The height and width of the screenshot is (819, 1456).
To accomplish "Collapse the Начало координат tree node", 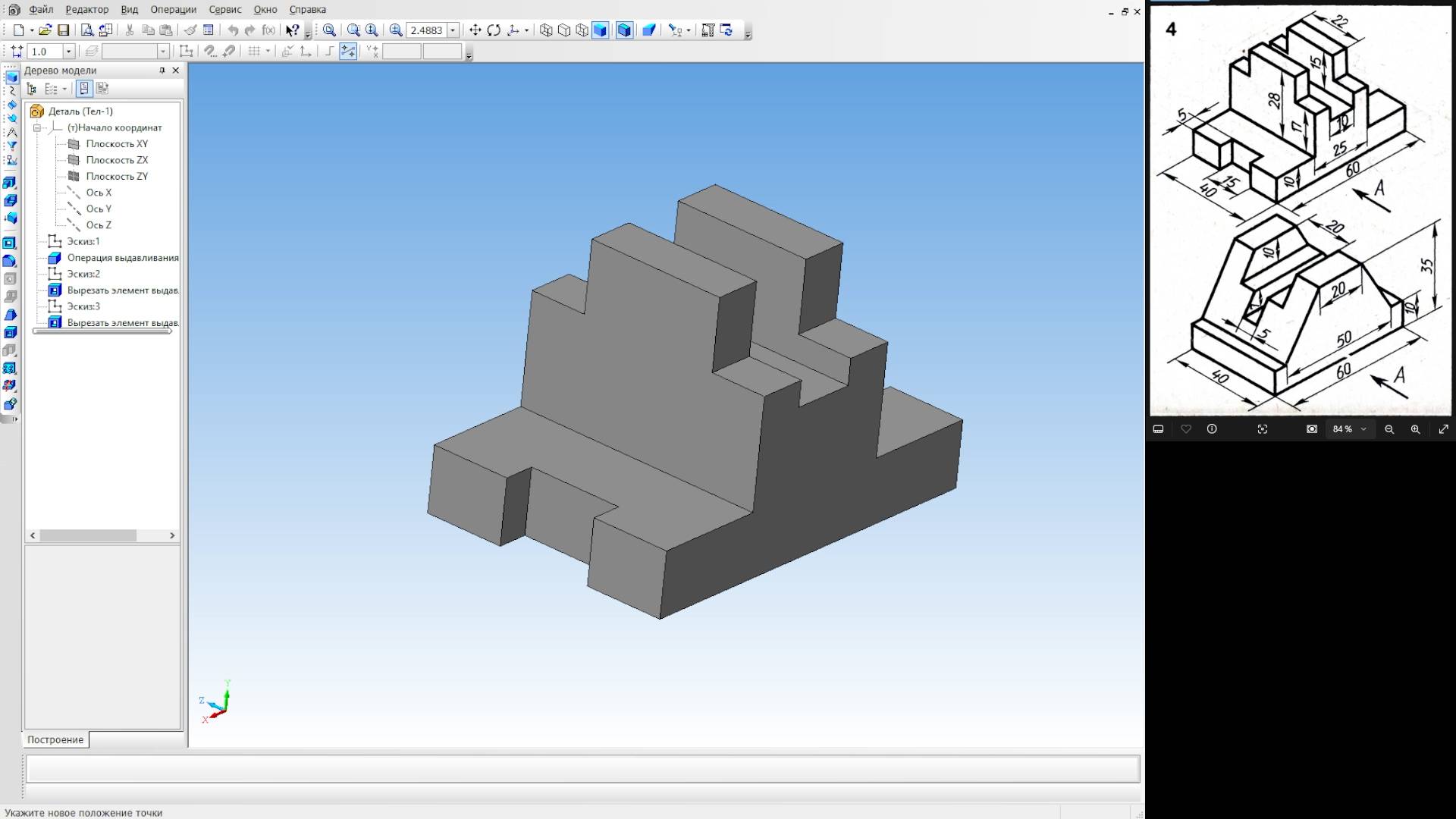I will [x=36, y=127].
